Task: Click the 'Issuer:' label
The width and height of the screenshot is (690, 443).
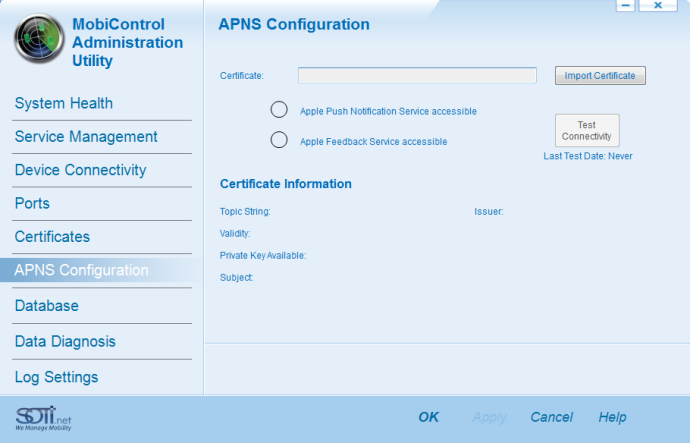Action: point(488,212)
